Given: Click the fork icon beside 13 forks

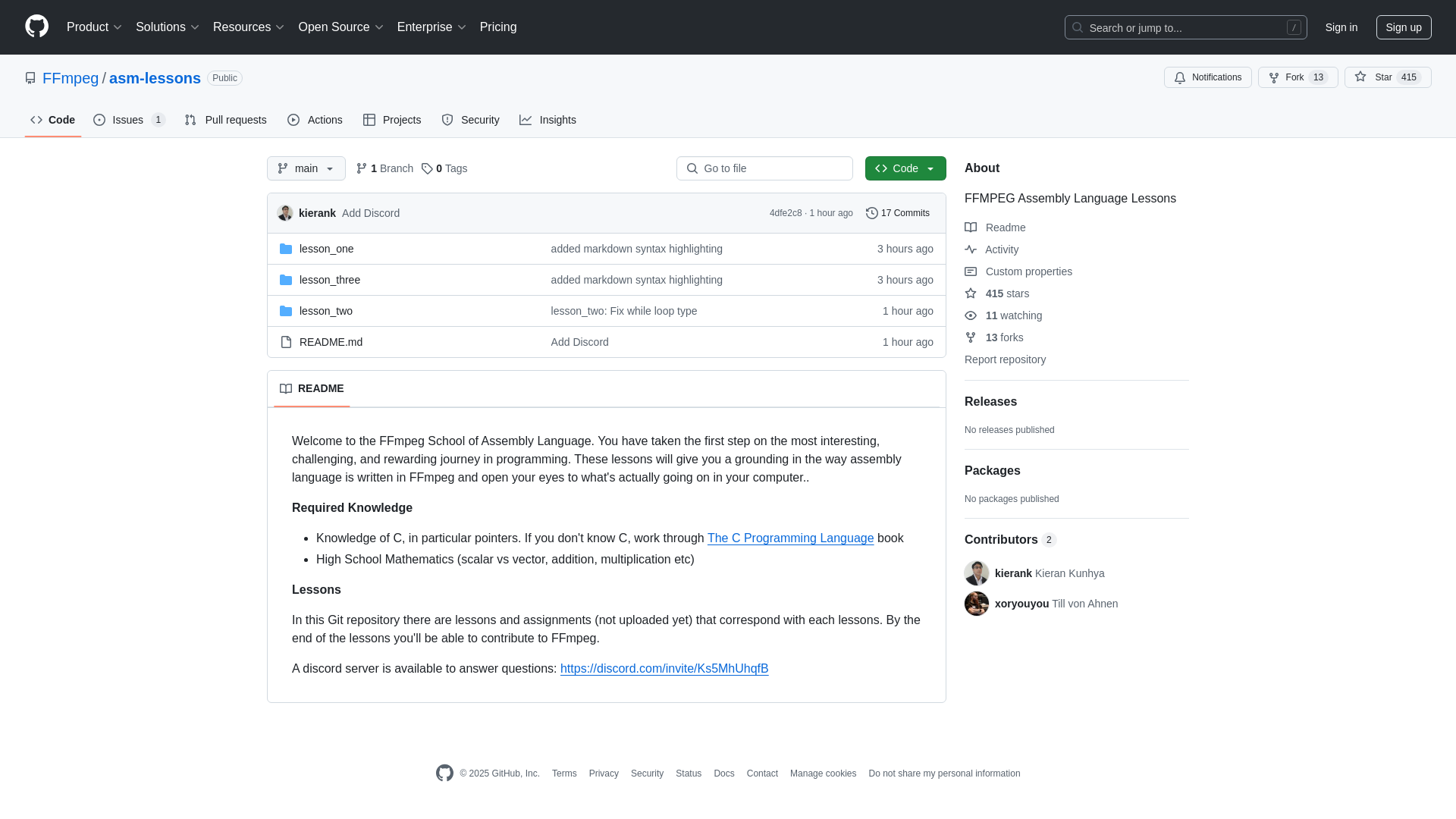Looking at the screenshot, I should (971, 337).
